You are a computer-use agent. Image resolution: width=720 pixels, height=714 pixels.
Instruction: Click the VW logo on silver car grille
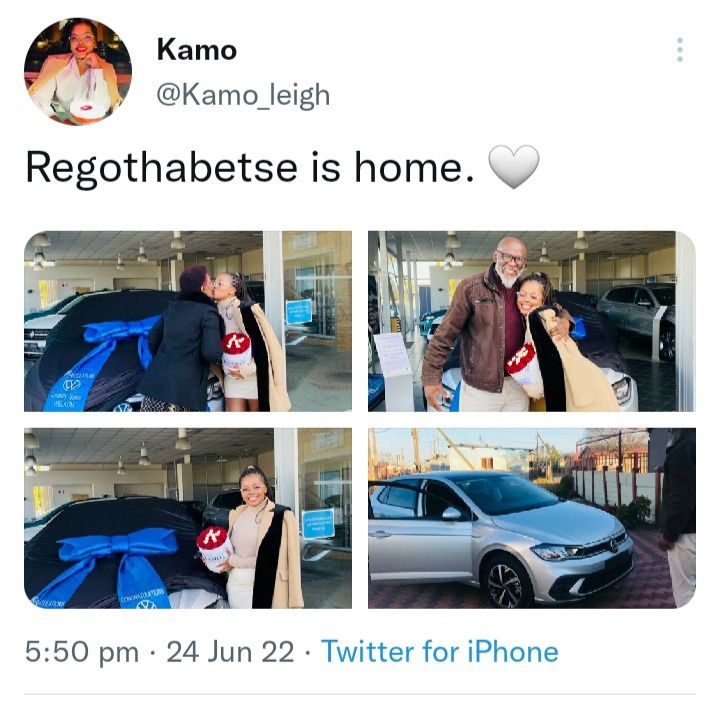[x=614, y=545]
